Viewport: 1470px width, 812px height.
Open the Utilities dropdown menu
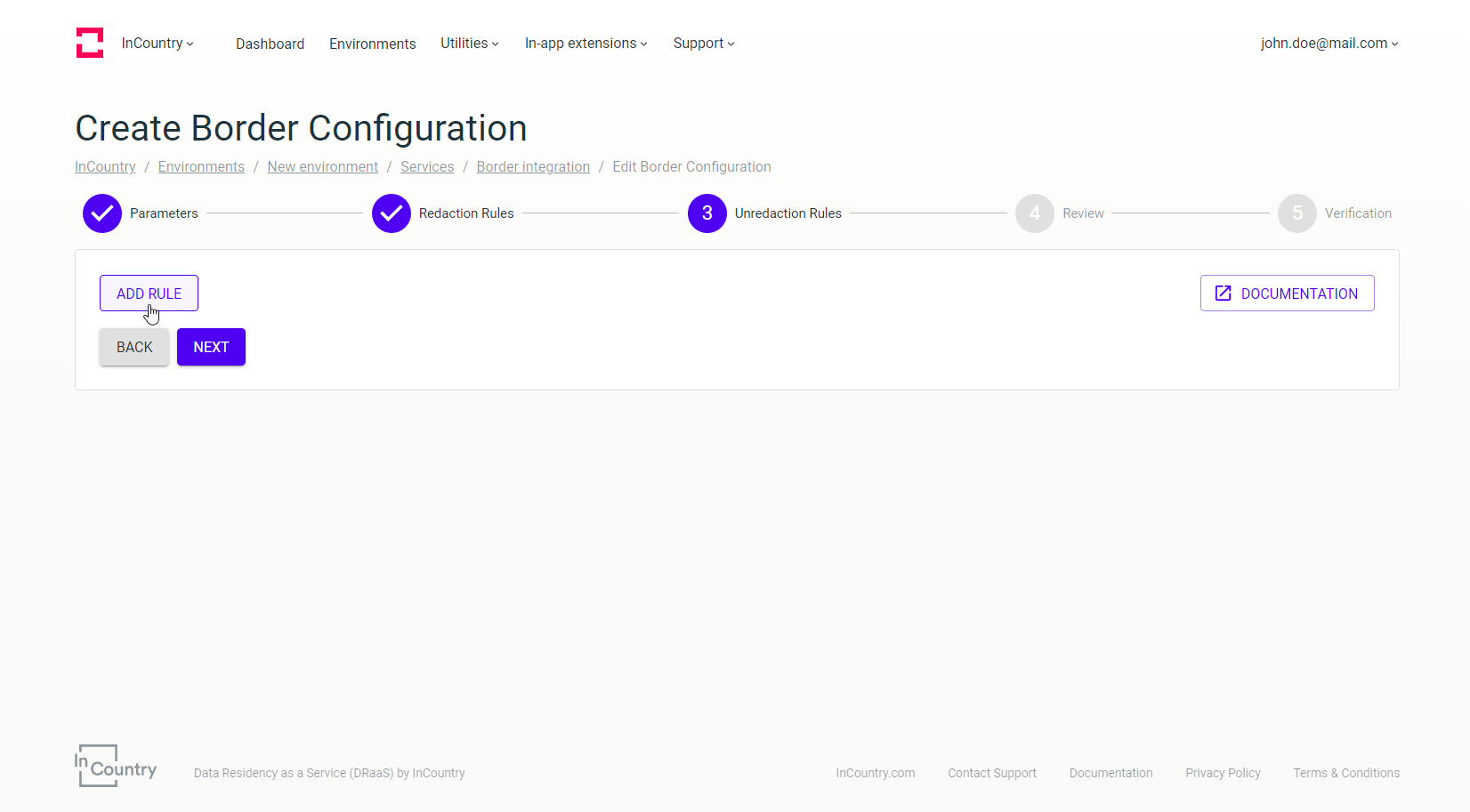point(470,43)
